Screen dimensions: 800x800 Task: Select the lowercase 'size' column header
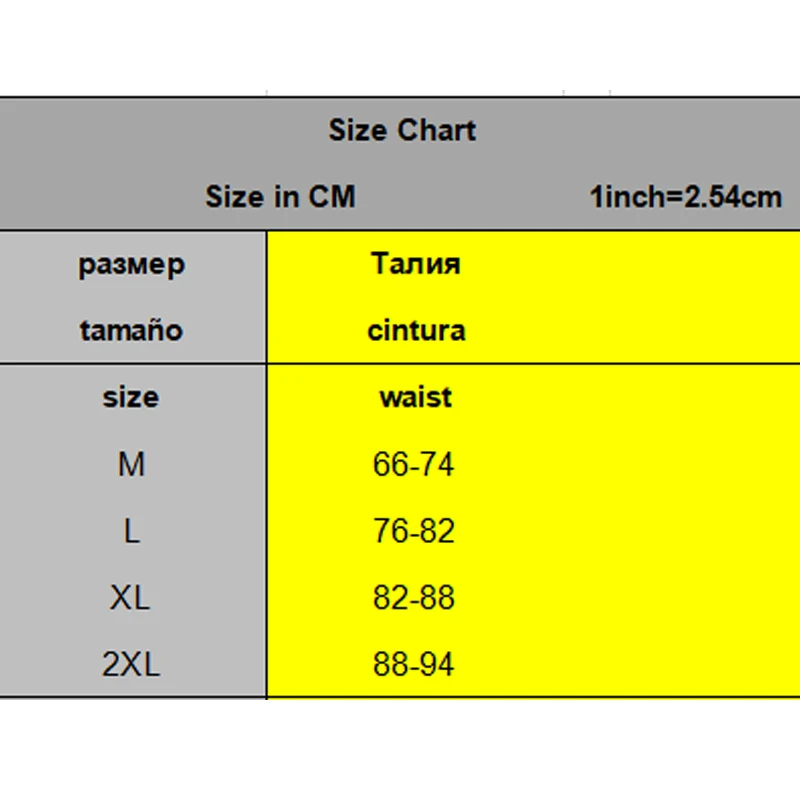[130, 397]
